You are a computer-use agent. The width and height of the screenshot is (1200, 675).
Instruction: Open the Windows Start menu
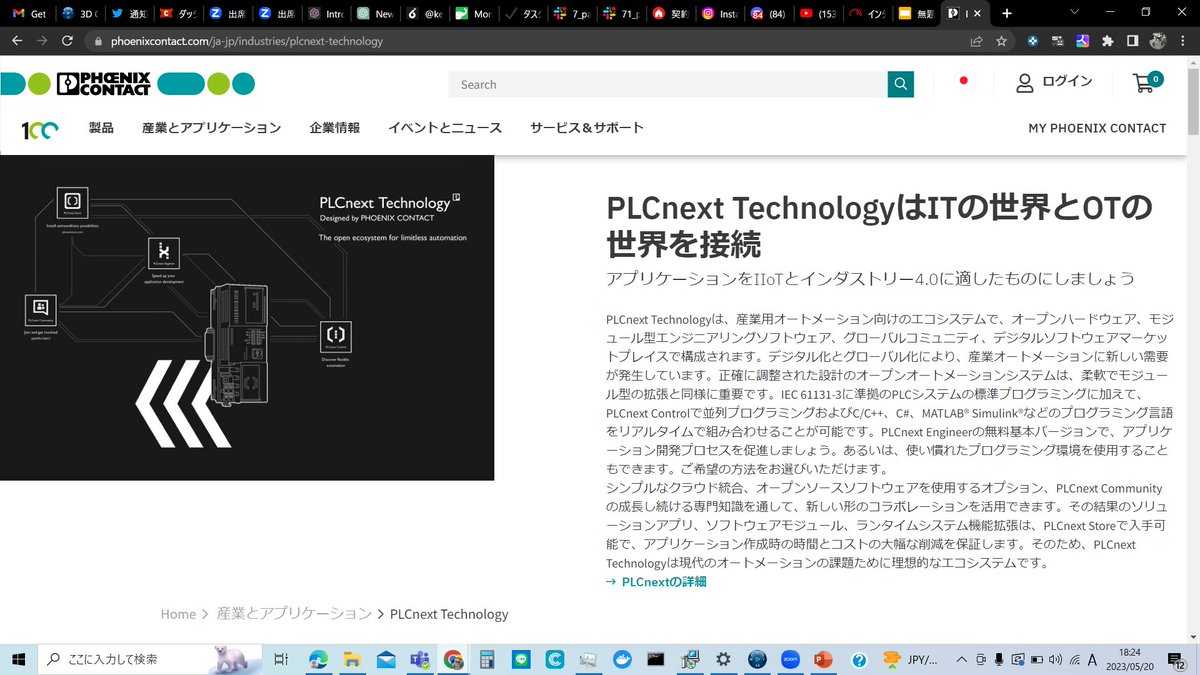tap(19, 659)
